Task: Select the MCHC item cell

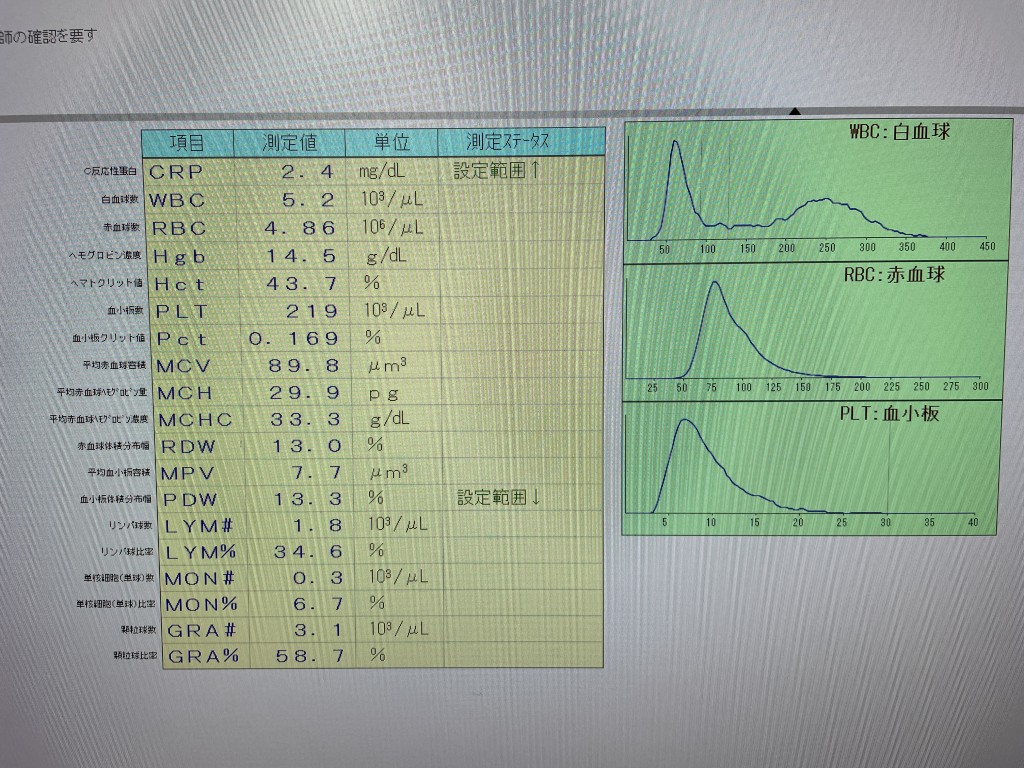Action: click(202, 420)
